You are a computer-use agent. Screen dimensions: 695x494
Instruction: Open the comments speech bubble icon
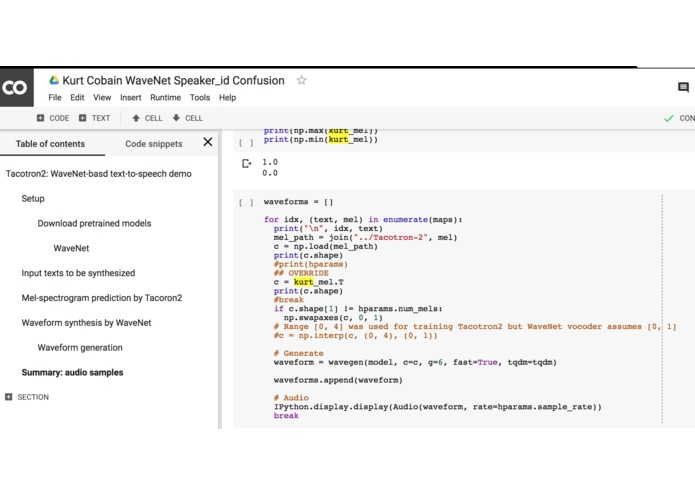tap(683, 87)
